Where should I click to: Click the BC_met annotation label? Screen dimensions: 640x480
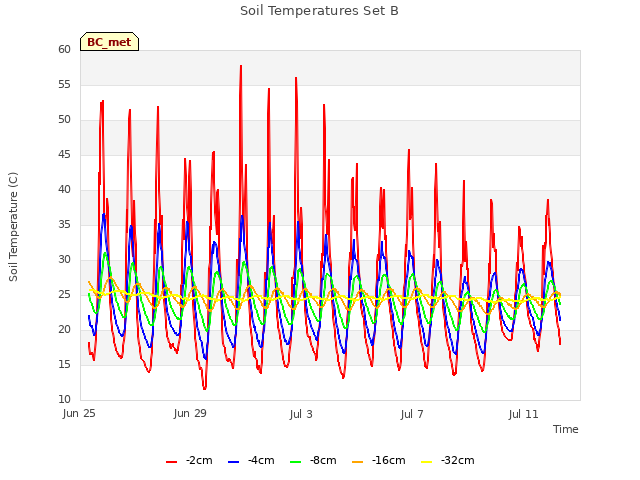pos(109,42)
